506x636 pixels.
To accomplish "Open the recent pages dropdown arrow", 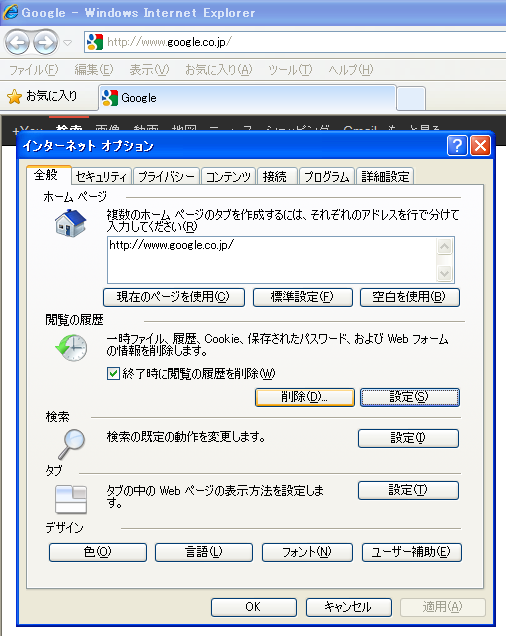I will [67, 42].
